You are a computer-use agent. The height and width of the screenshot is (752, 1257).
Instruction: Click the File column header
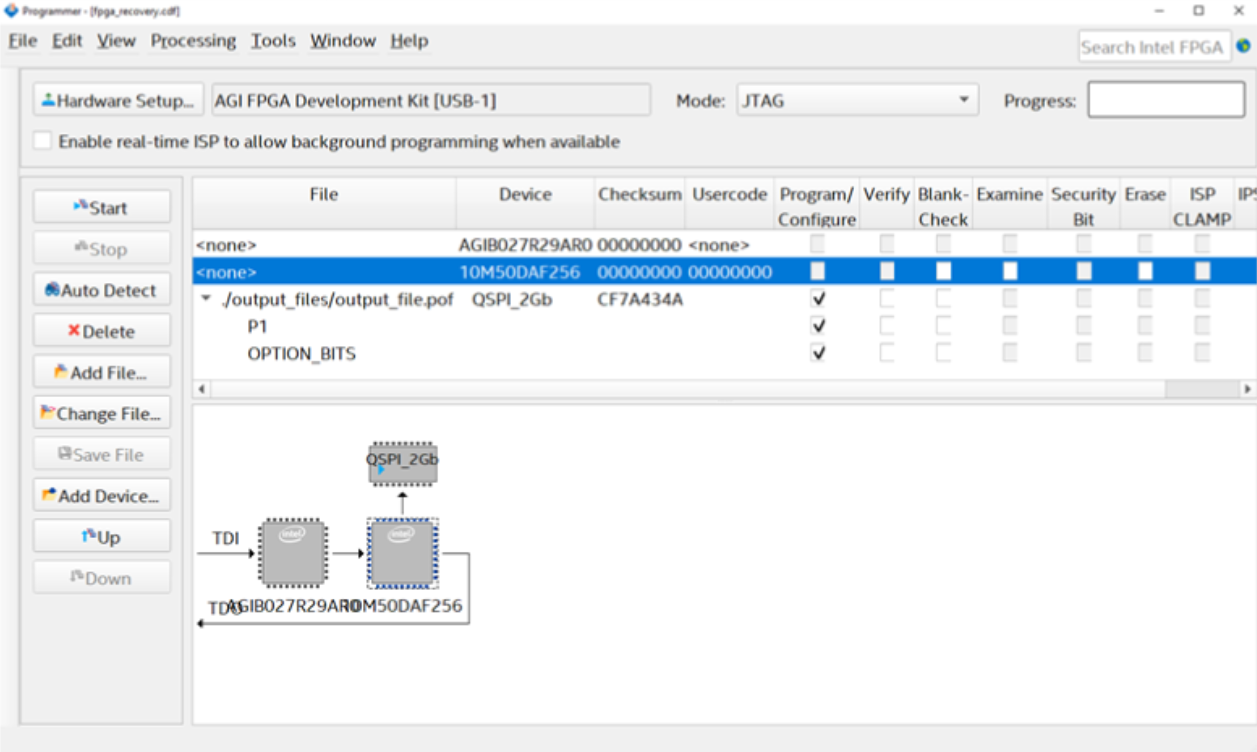[324, 205]
